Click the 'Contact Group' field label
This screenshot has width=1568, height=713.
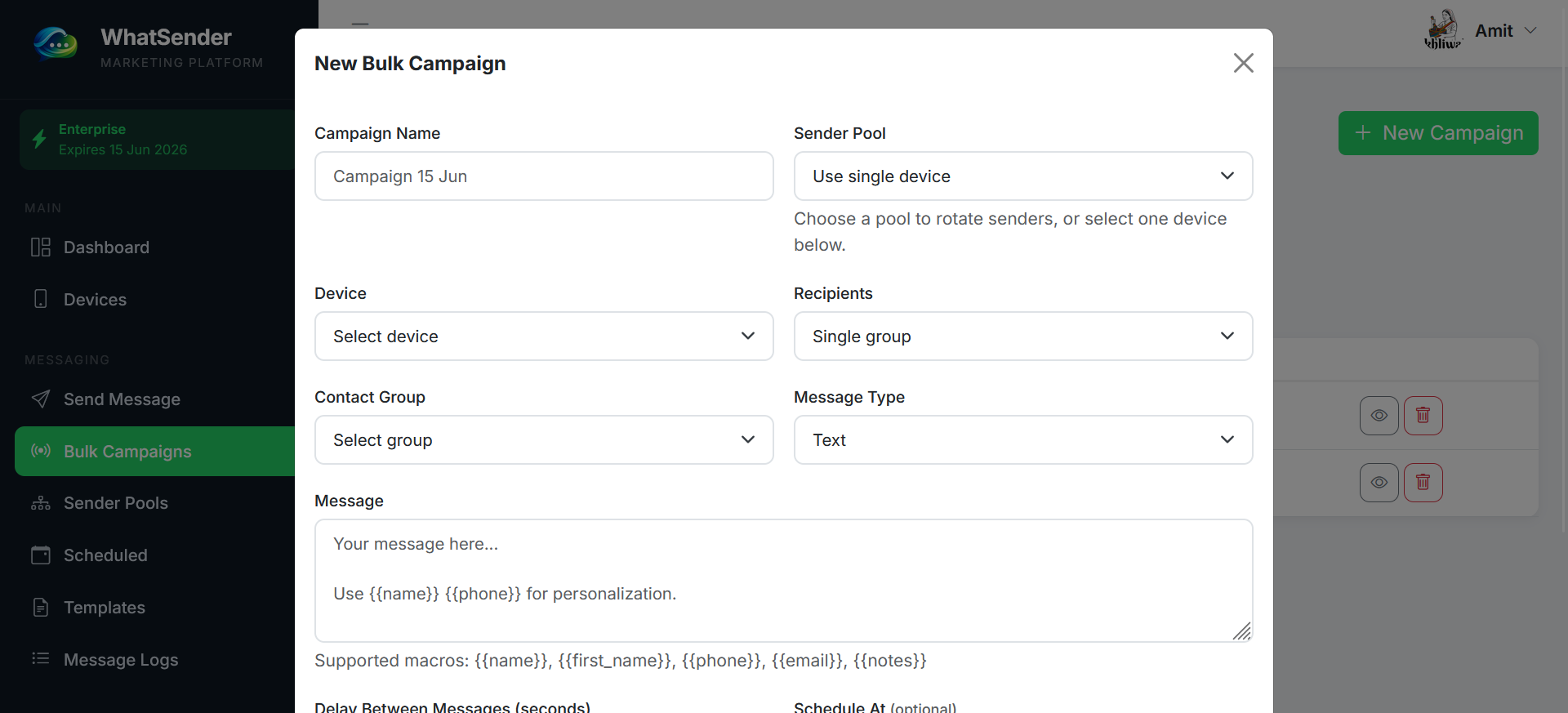click(x=370, y=397)
